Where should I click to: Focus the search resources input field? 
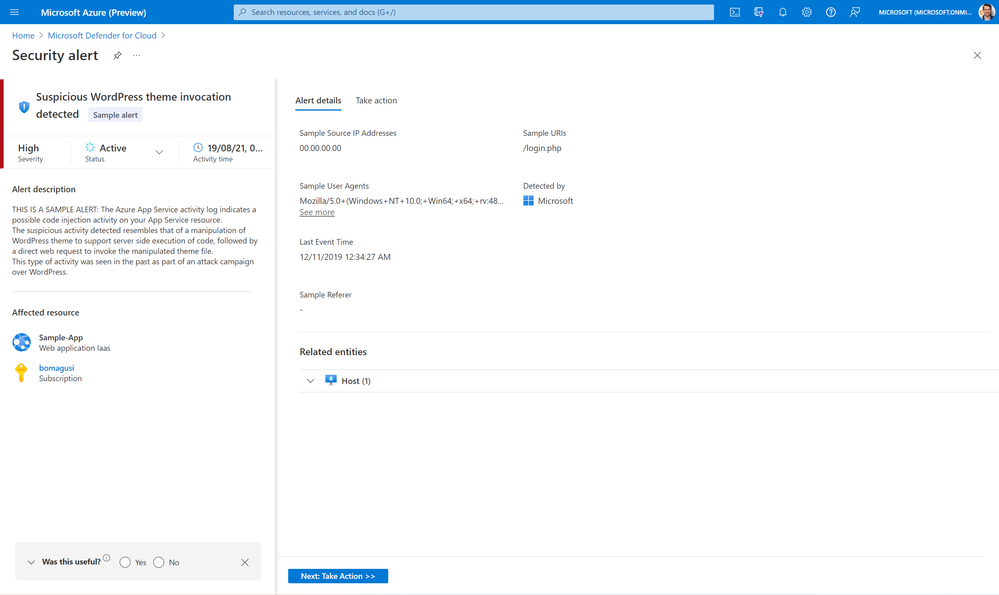click(x=473, y=12)
